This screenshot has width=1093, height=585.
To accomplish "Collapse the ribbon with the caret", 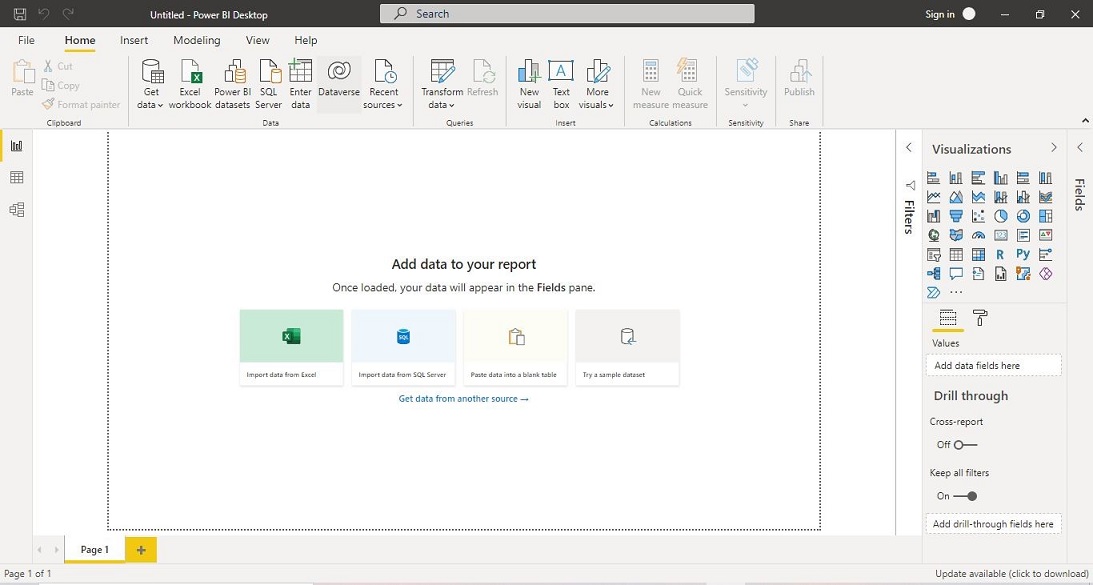I will (1085, 121).
